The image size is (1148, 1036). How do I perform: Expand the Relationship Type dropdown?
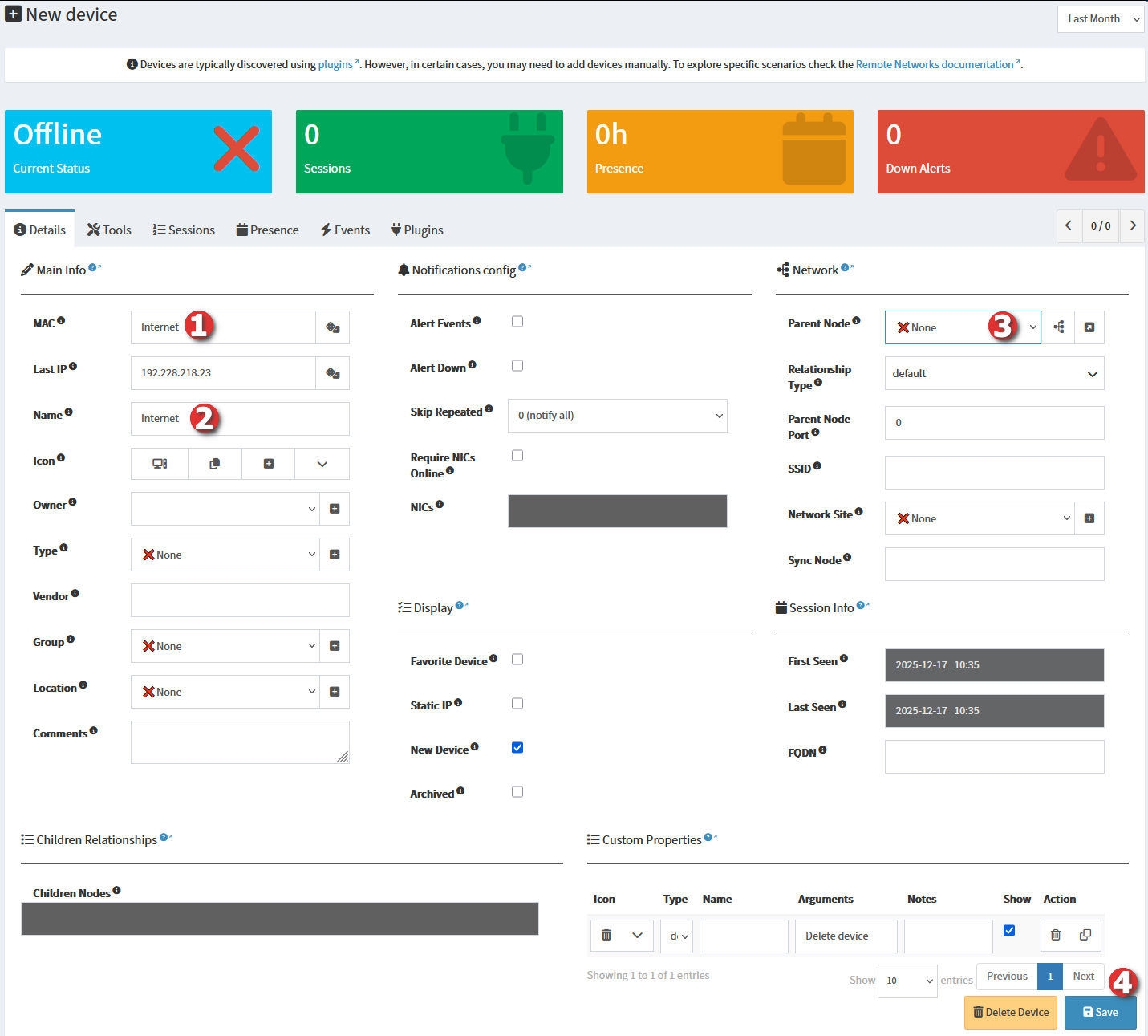click(994, 374)
